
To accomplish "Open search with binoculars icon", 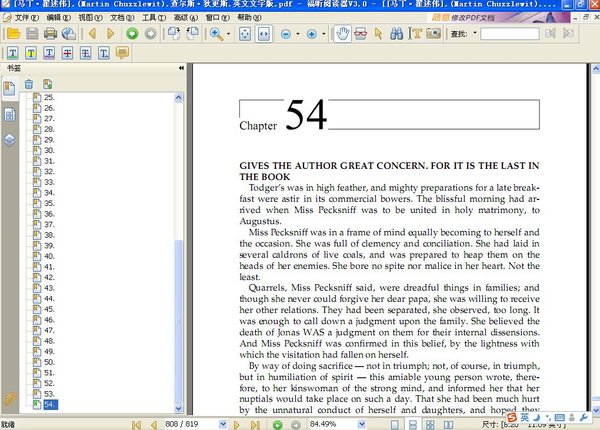I will coord(396,34).
